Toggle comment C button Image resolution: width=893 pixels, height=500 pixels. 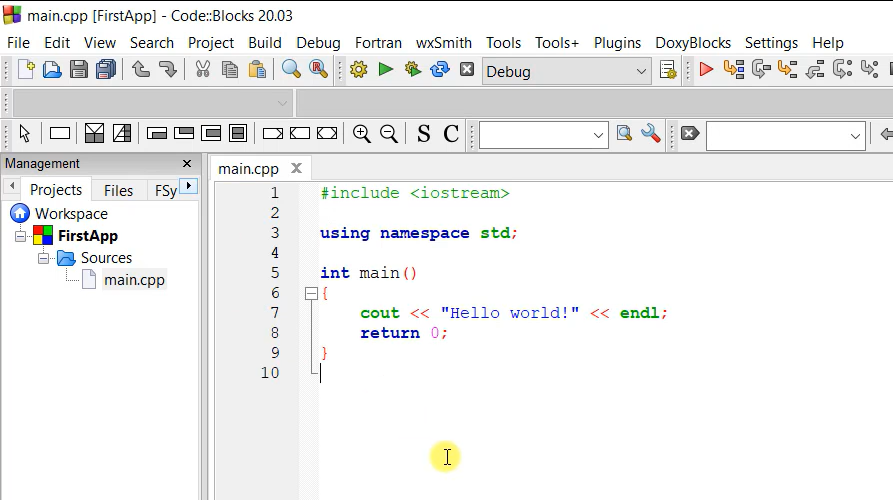tap(451, 134)
